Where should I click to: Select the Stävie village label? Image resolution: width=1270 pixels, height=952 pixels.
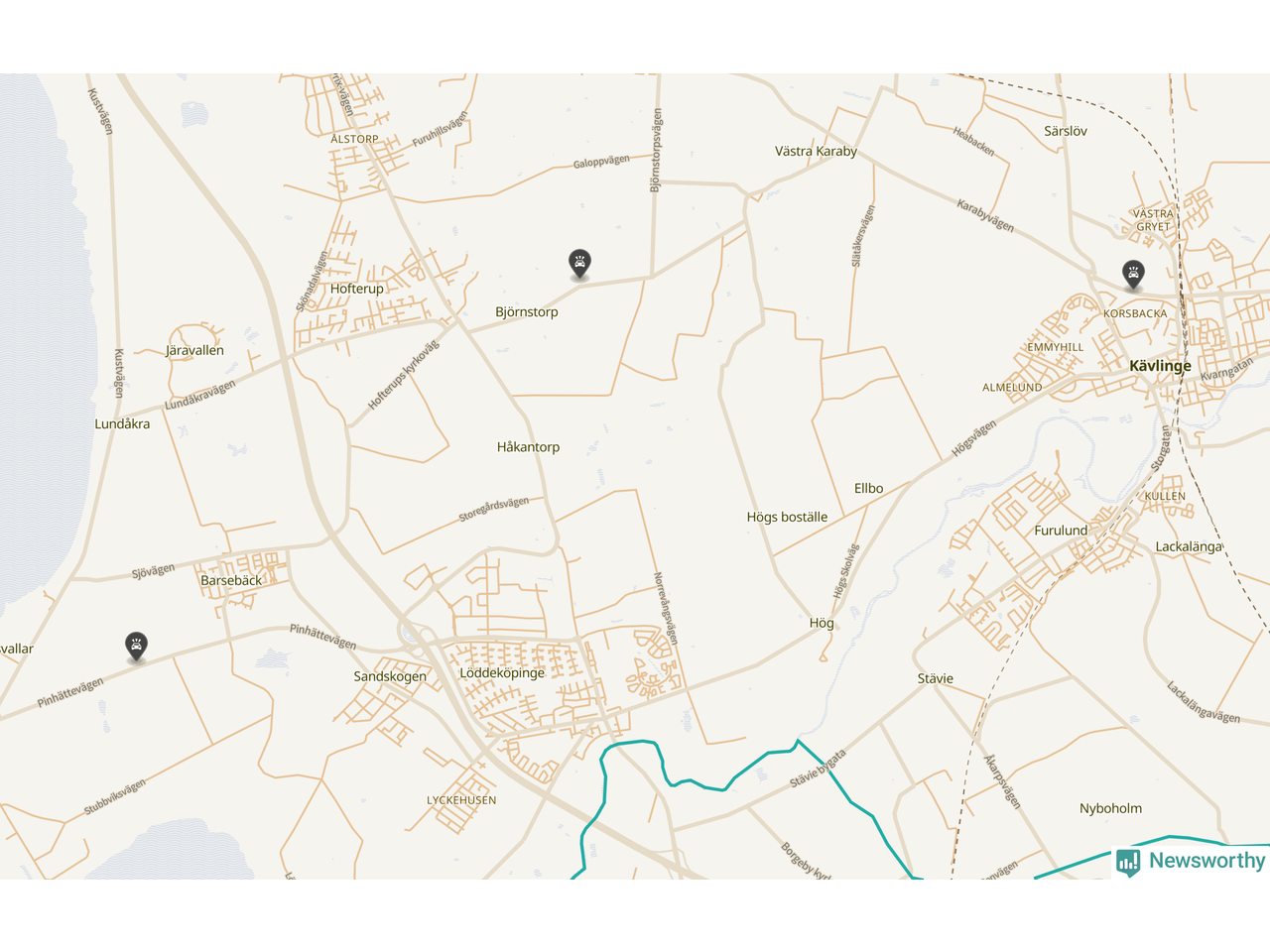pyautogui.click(x=935, y=679)
